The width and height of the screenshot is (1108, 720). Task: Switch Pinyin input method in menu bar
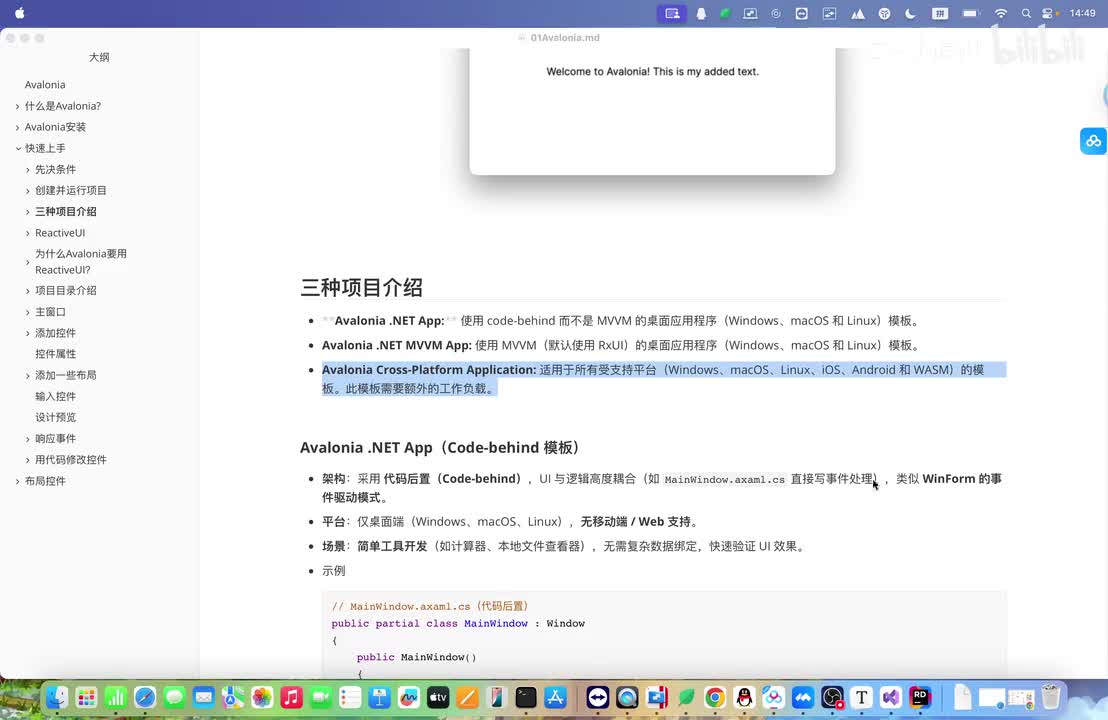point(940,13)
